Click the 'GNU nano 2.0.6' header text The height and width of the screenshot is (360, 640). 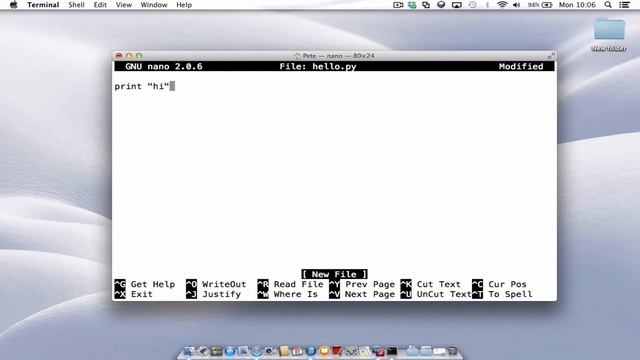(164, 67)
